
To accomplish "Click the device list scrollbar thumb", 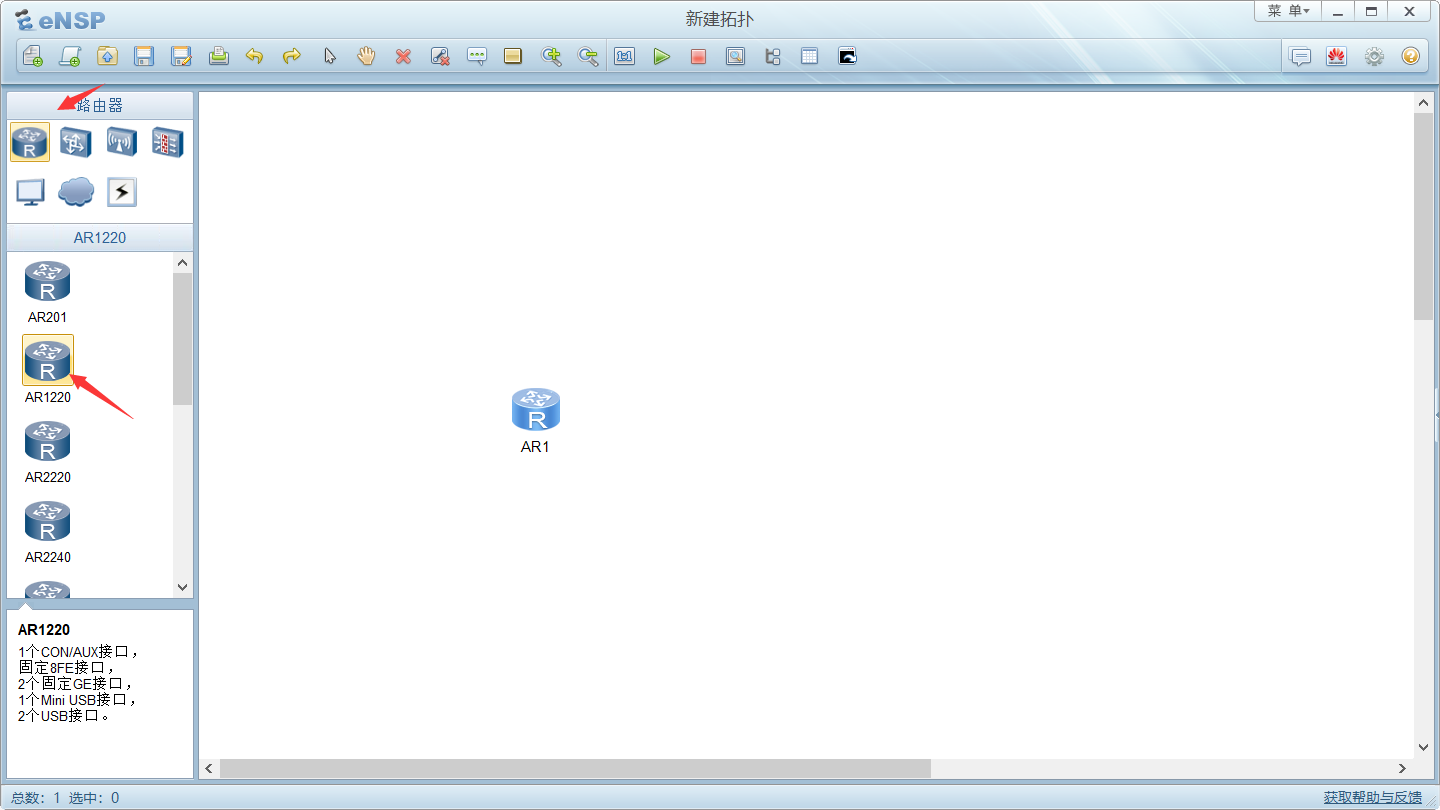I will click(182, 338).
